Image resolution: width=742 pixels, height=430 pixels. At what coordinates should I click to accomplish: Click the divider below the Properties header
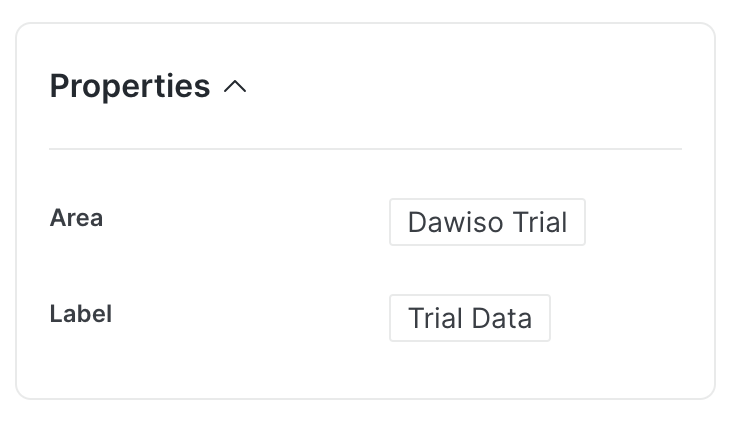[365, 149]
